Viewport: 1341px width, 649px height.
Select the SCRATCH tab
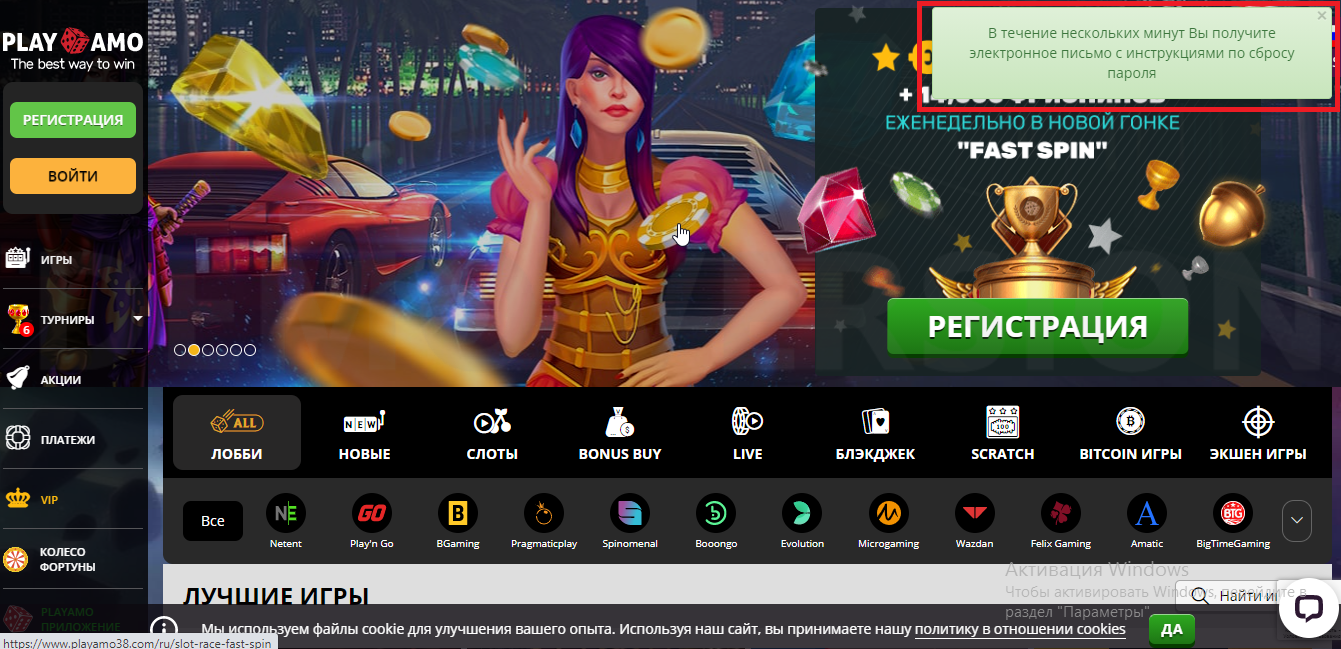click(1002, 432)
